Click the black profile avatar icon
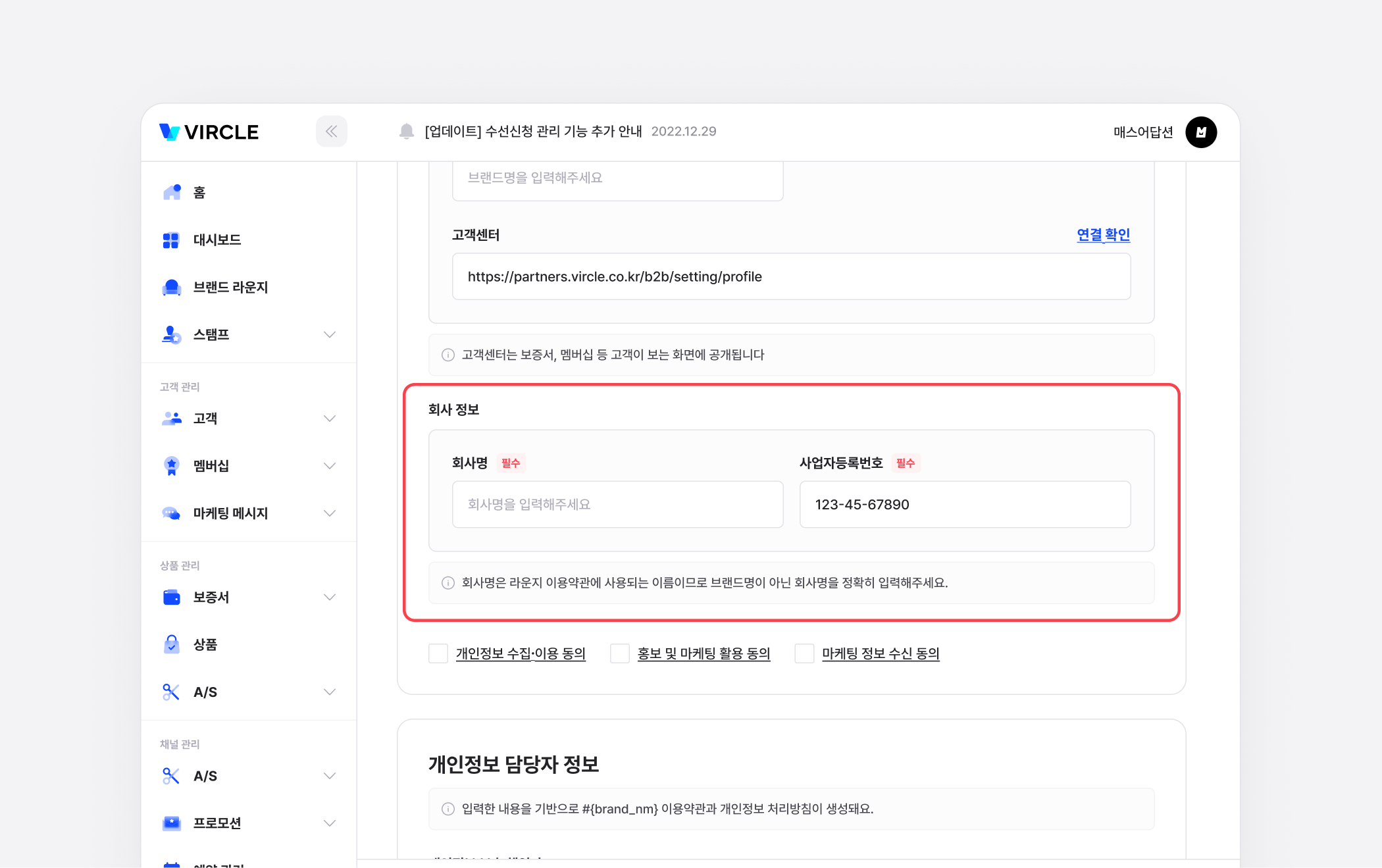This screenshot has height=868, width=1382. click(1201, 132)
